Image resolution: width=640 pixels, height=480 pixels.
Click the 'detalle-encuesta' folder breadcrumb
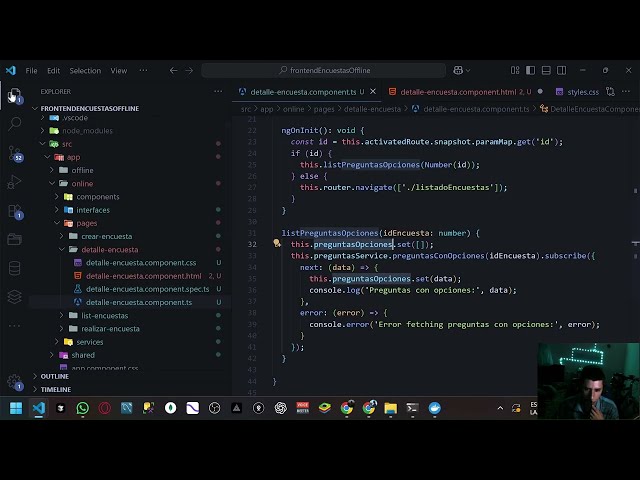click(x=372, y=109)
